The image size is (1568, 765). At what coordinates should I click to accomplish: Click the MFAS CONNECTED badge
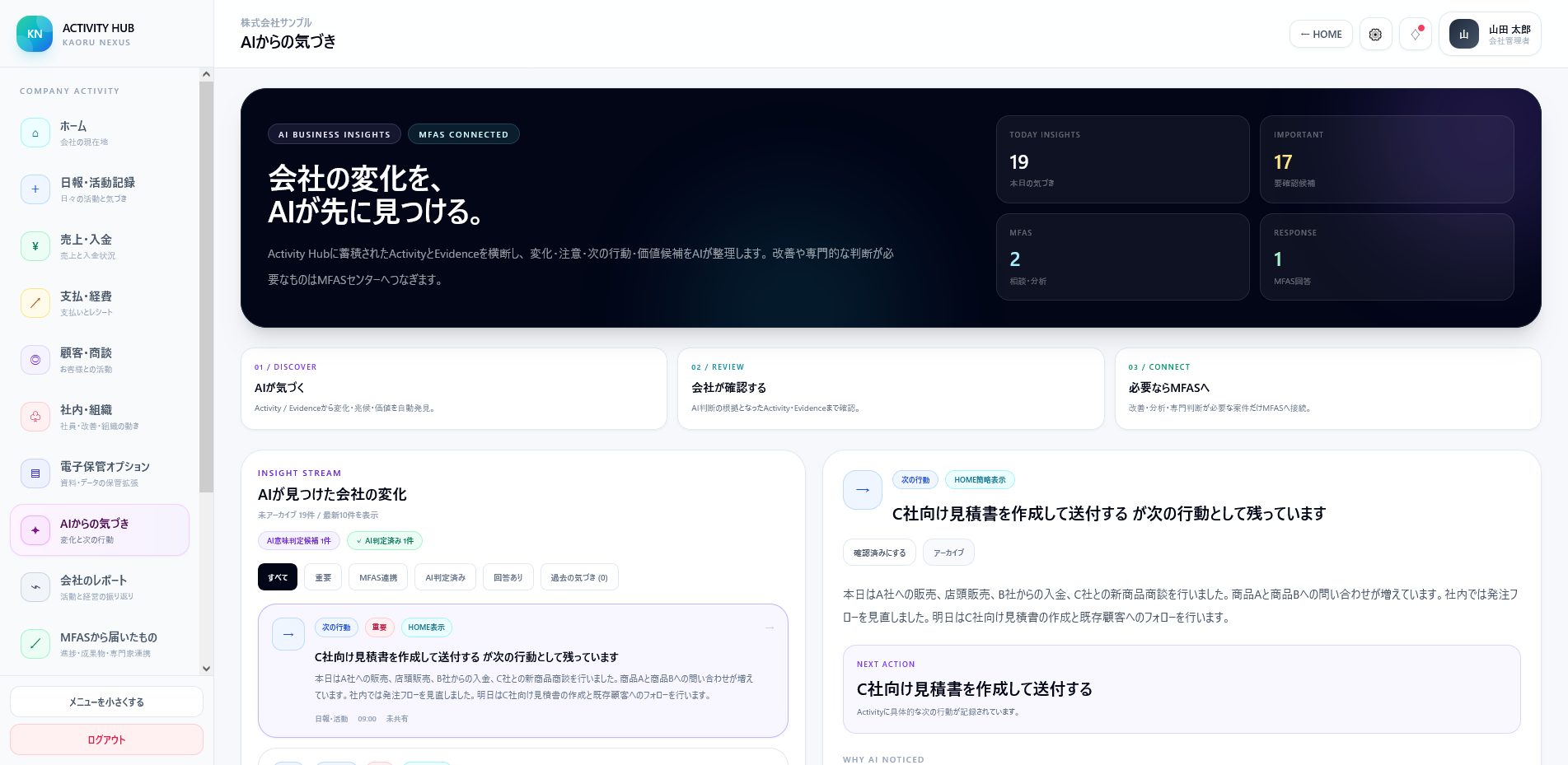pos(463,134)
